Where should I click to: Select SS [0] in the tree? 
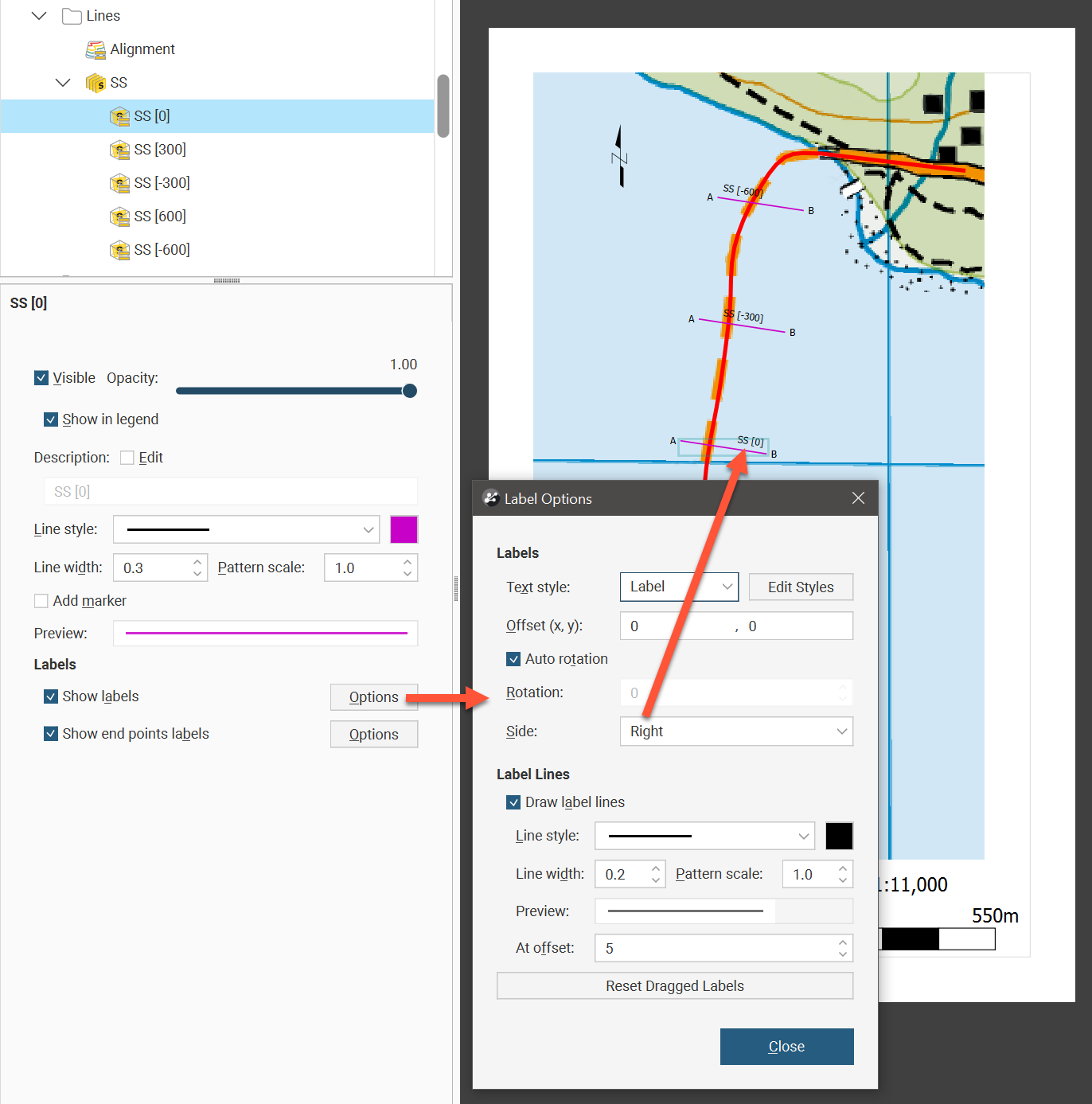(x=151, y=116)
